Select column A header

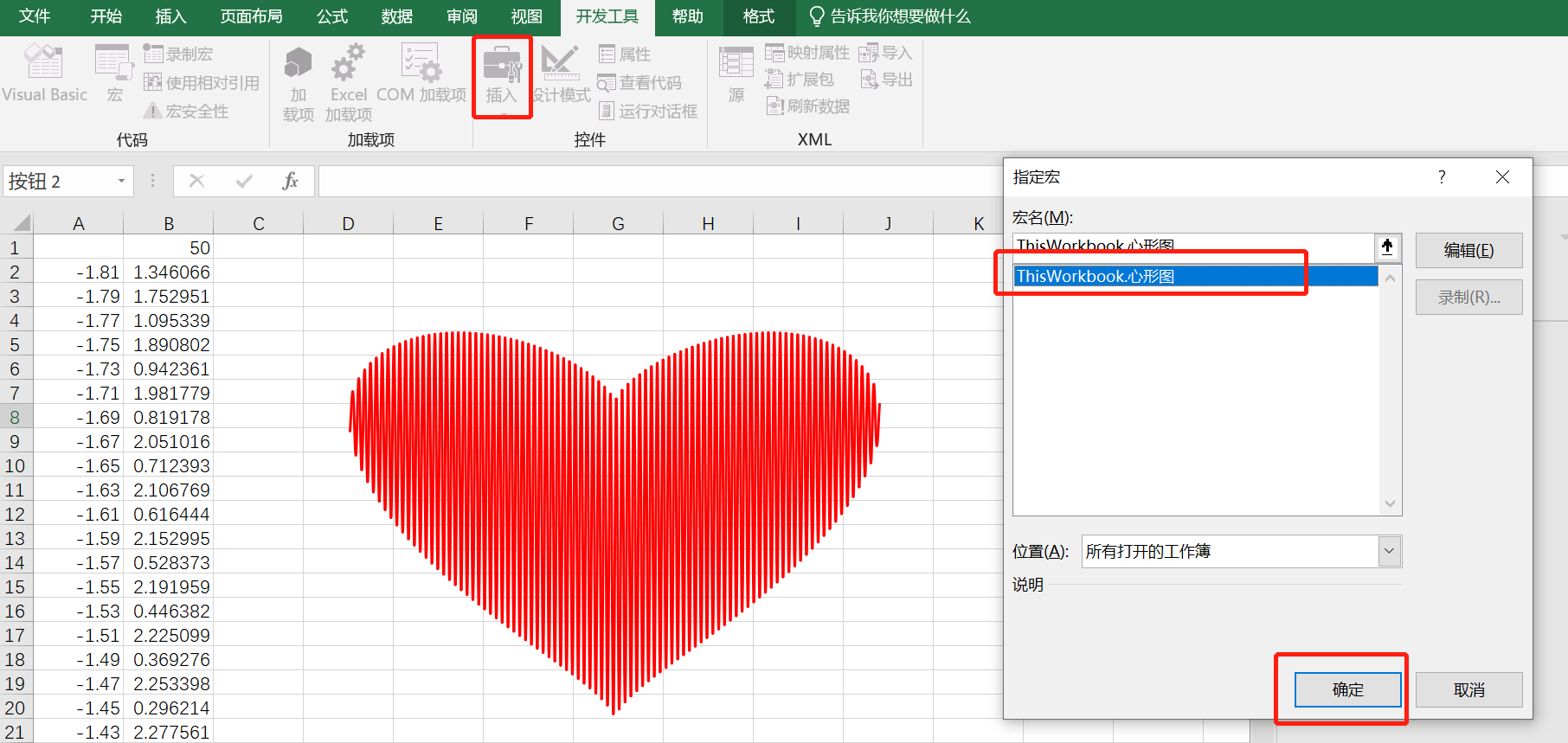point(79,223)
